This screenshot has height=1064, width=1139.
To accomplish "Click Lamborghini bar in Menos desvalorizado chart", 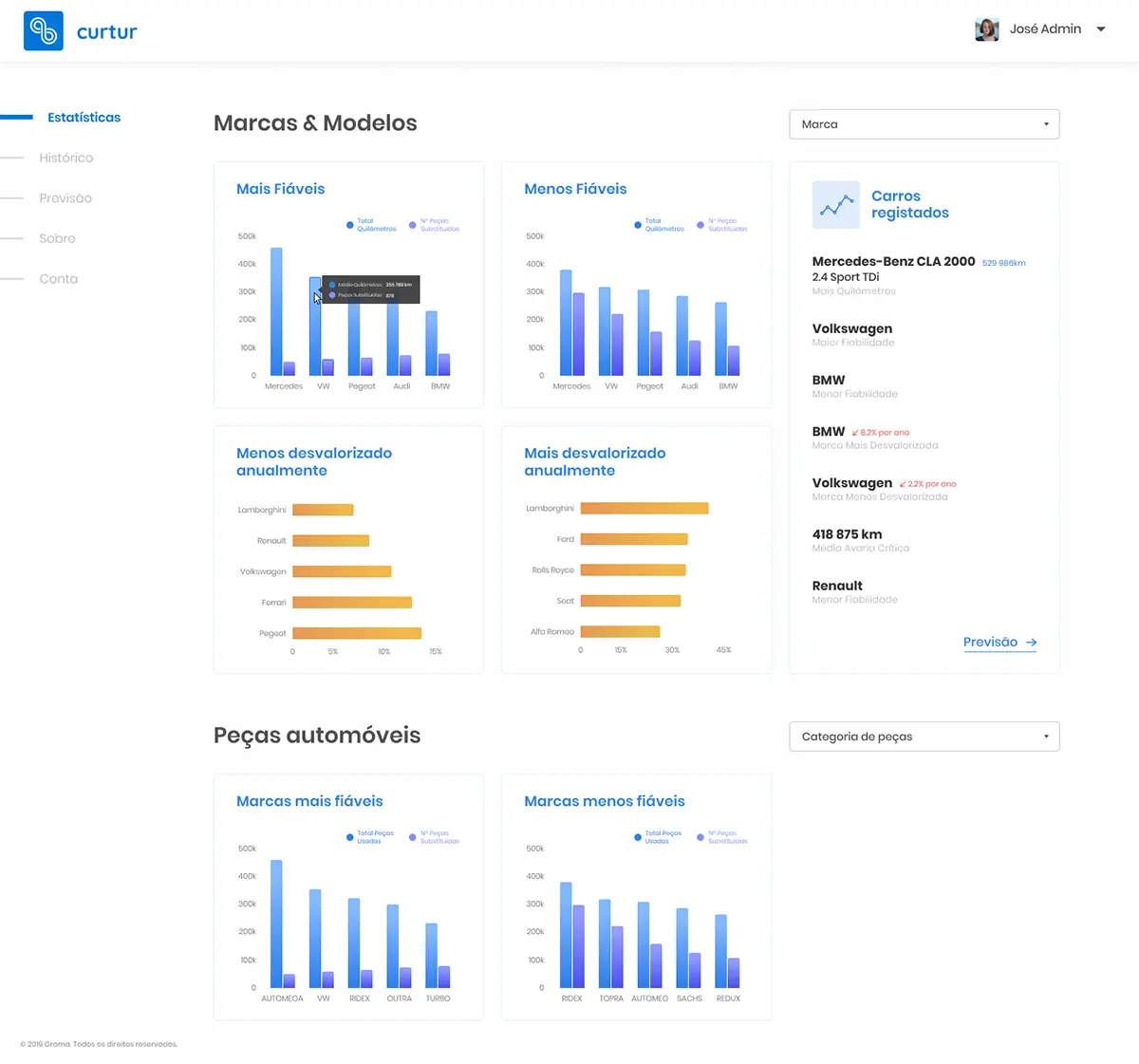I will tap(323, 510).
